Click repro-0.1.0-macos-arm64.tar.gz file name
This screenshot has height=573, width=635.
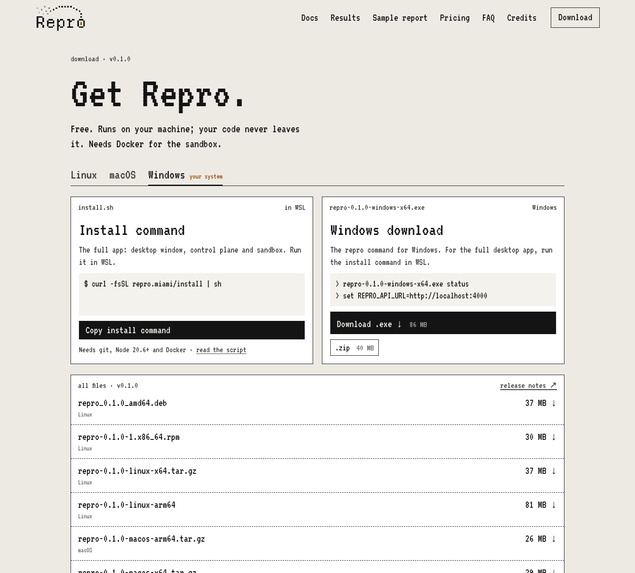click(141, 539)
